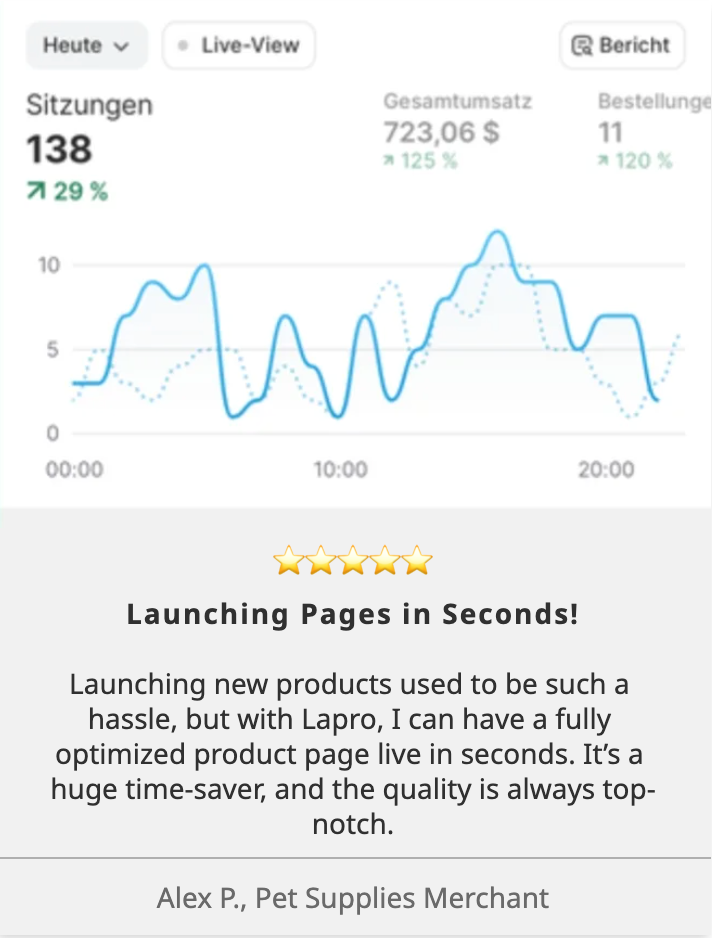Screen dimensions: 712x938
Task: Click the first gold rating star
Action: point(288,561)
